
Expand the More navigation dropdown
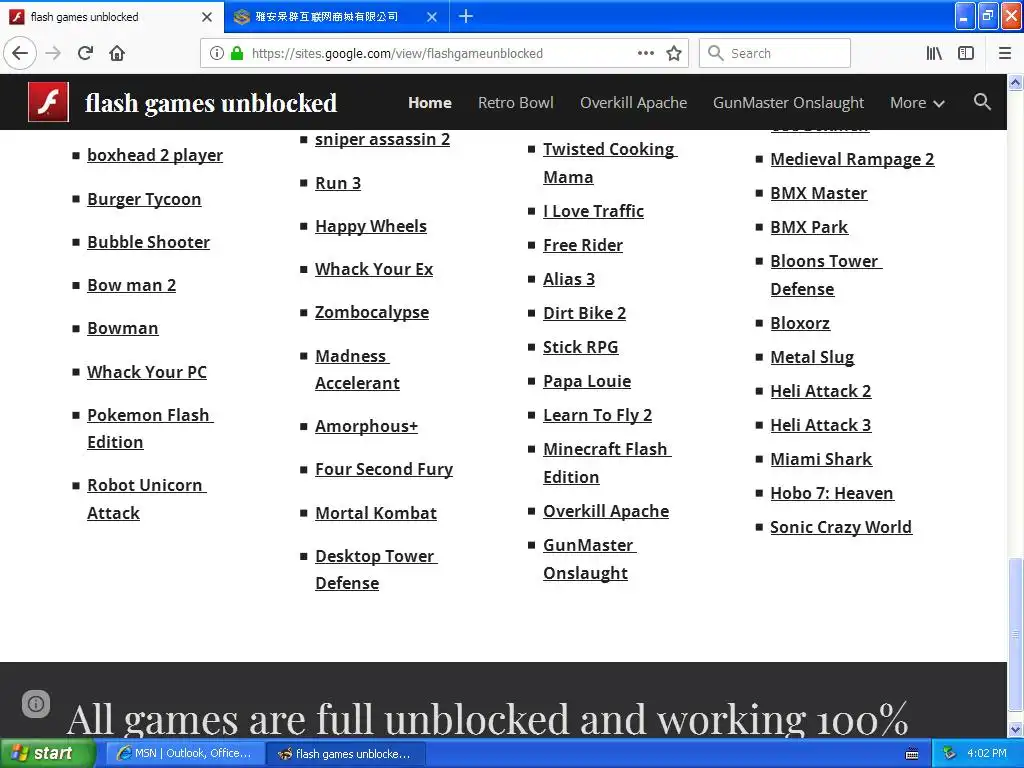tap(917, 103)
